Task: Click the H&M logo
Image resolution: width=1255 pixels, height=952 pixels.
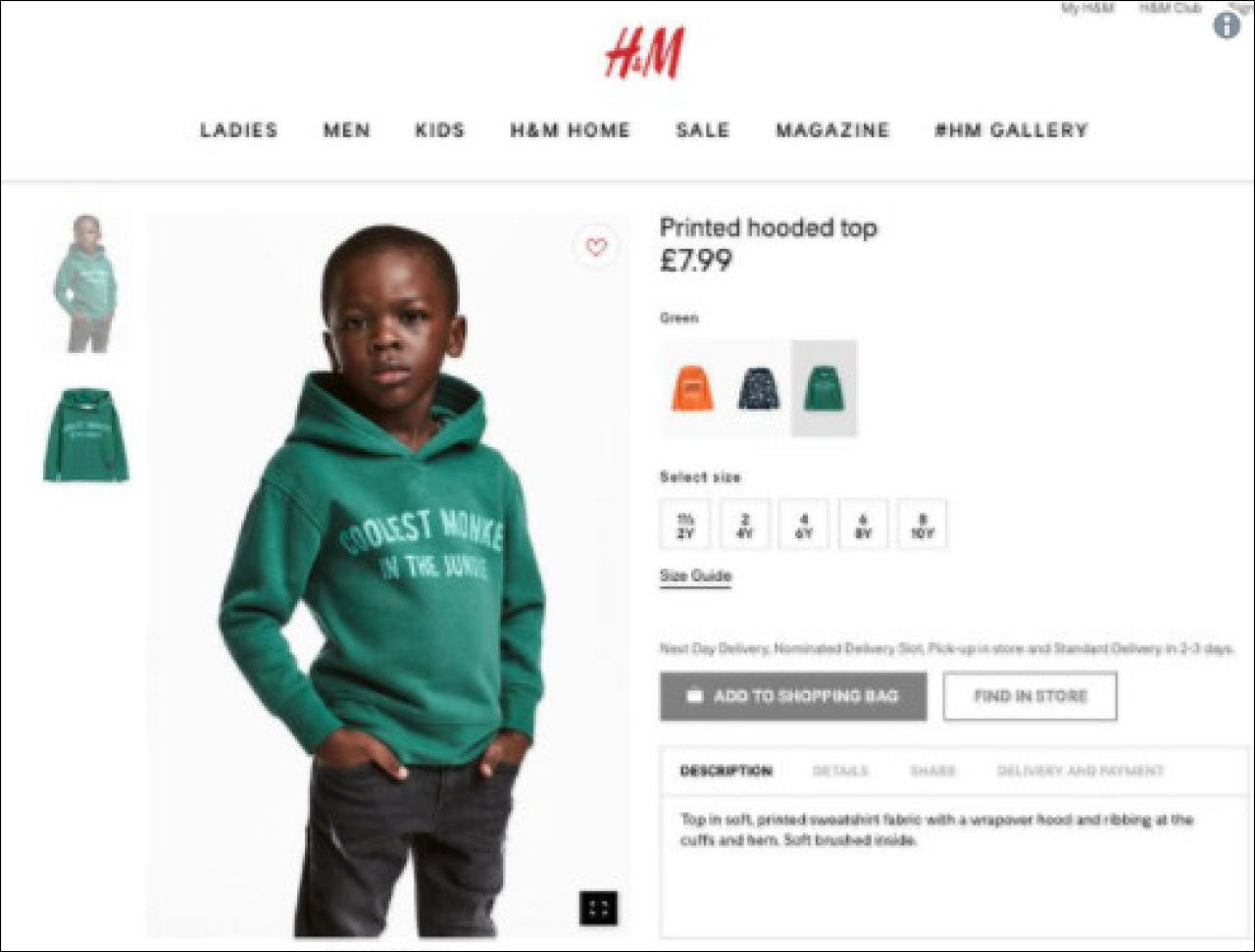Action: coord(644,52)
